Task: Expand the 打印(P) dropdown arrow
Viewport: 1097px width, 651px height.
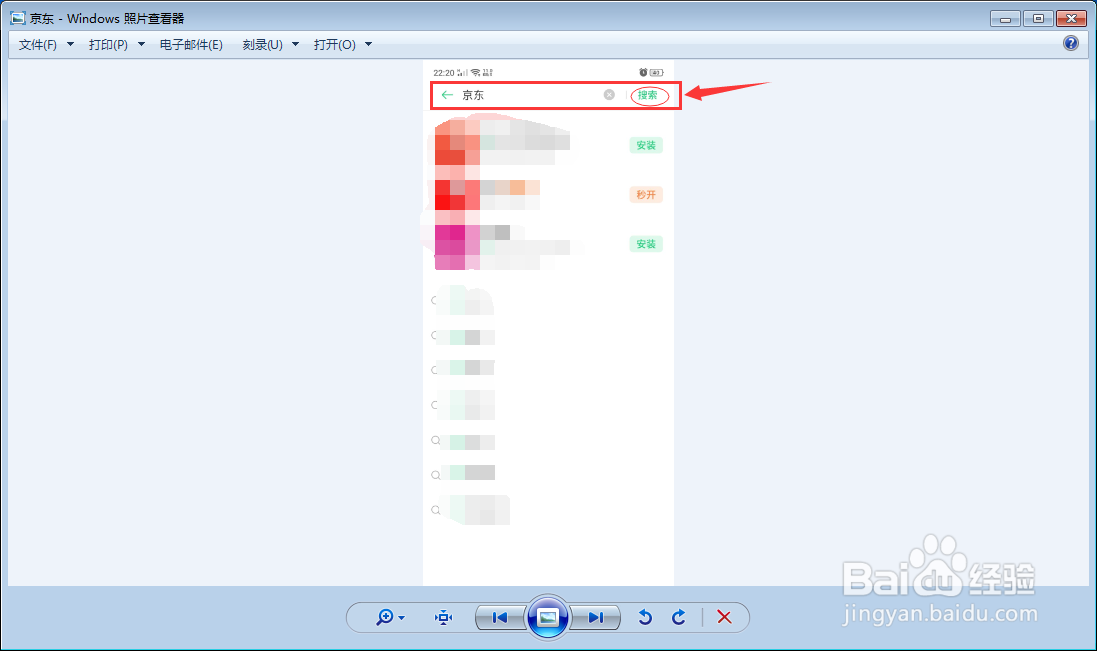Action: click(x=141, y=44)
